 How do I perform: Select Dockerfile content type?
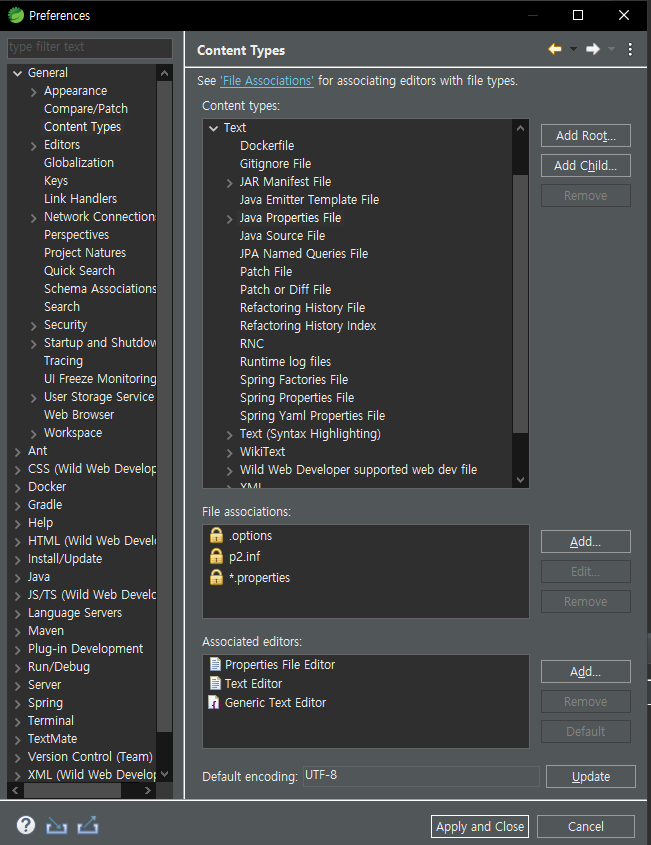coord(267,146)
